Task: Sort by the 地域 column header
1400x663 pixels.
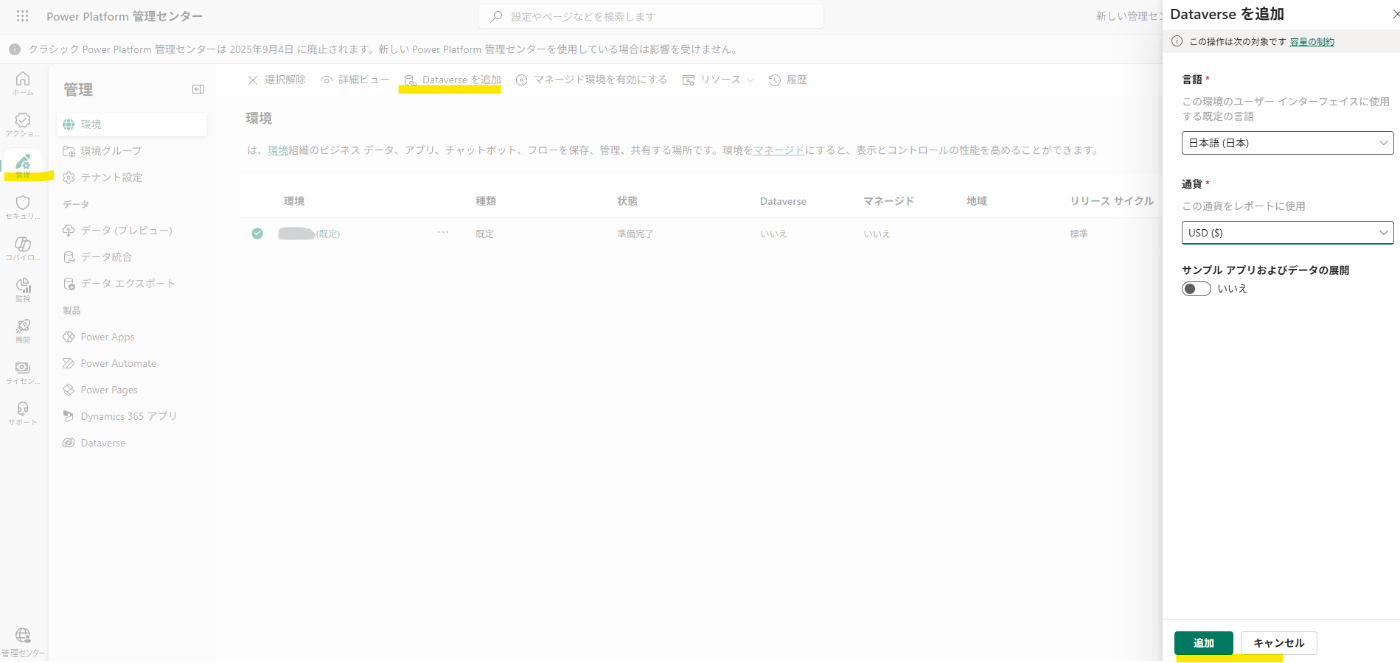Action: click(x=977, y=201)
